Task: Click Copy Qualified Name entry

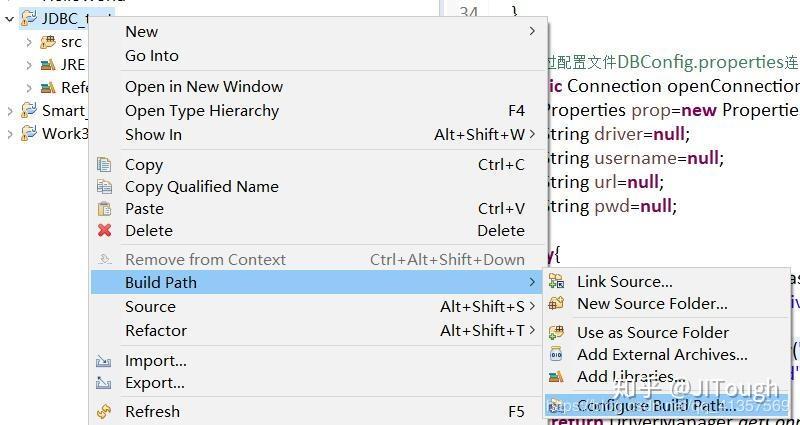Action: 201,186
